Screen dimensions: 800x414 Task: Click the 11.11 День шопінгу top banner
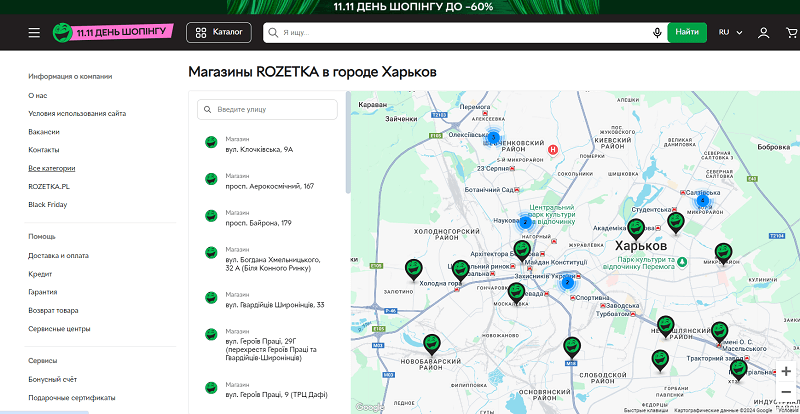tap(413, 7)
